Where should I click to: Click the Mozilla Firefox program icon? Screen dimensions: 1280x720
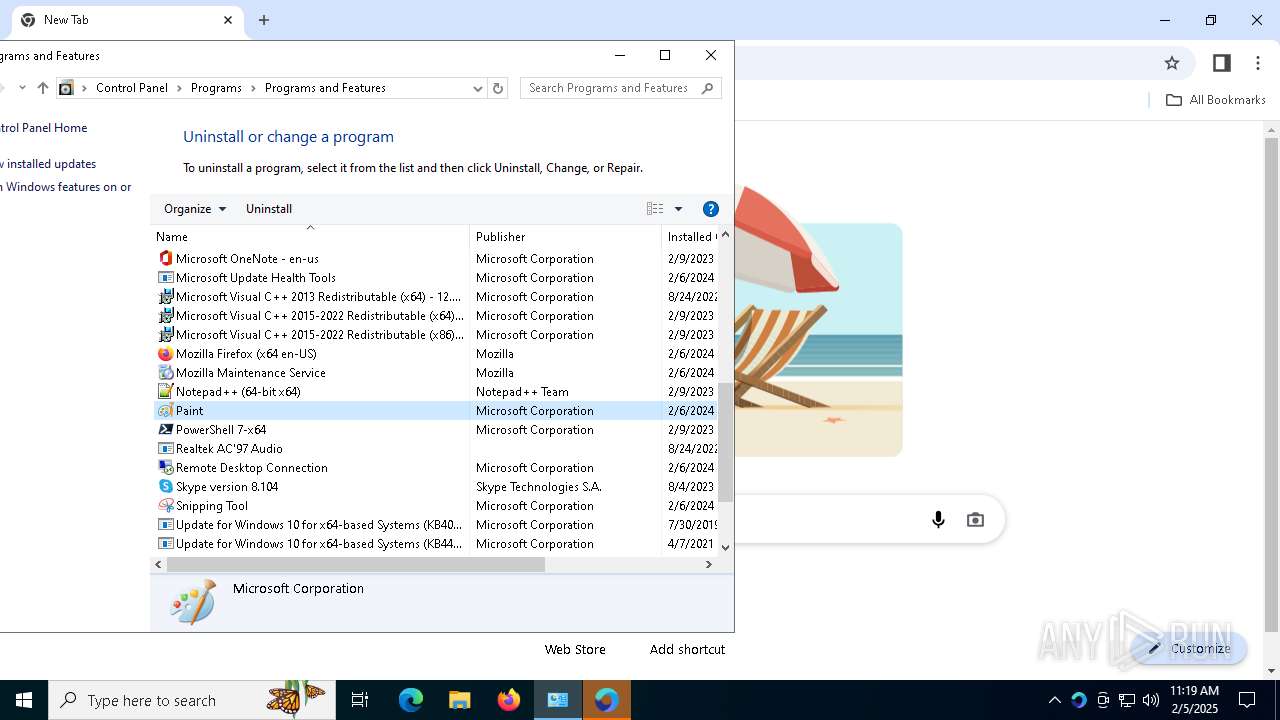166,353
